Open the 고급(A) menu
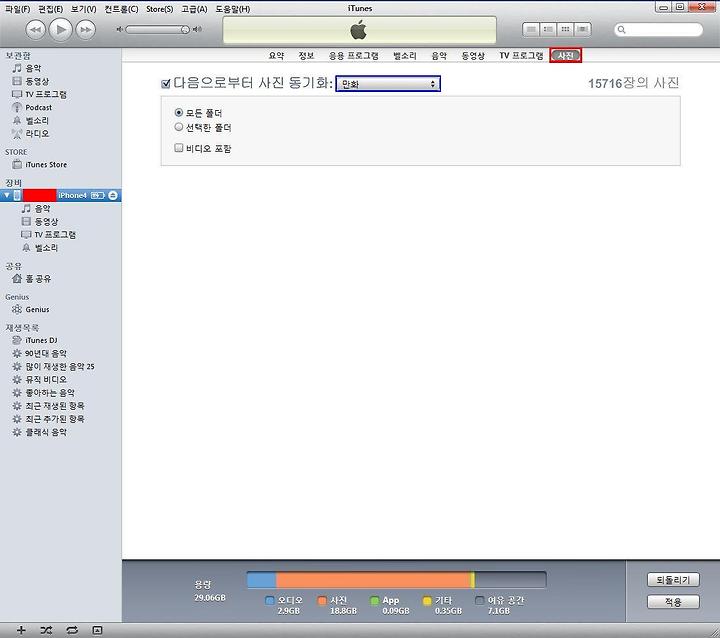Image resolution: width=720 pixels, height=638 pixels. click(194, 9)
